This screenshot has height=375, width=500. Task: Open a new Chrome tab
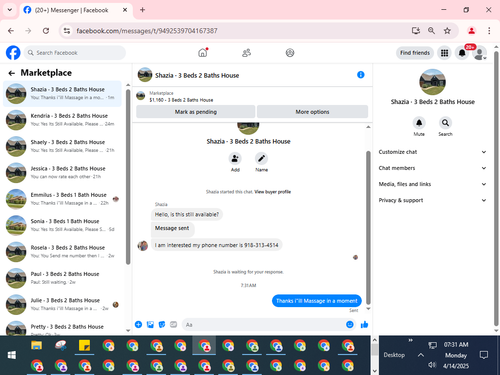point(142,10)
